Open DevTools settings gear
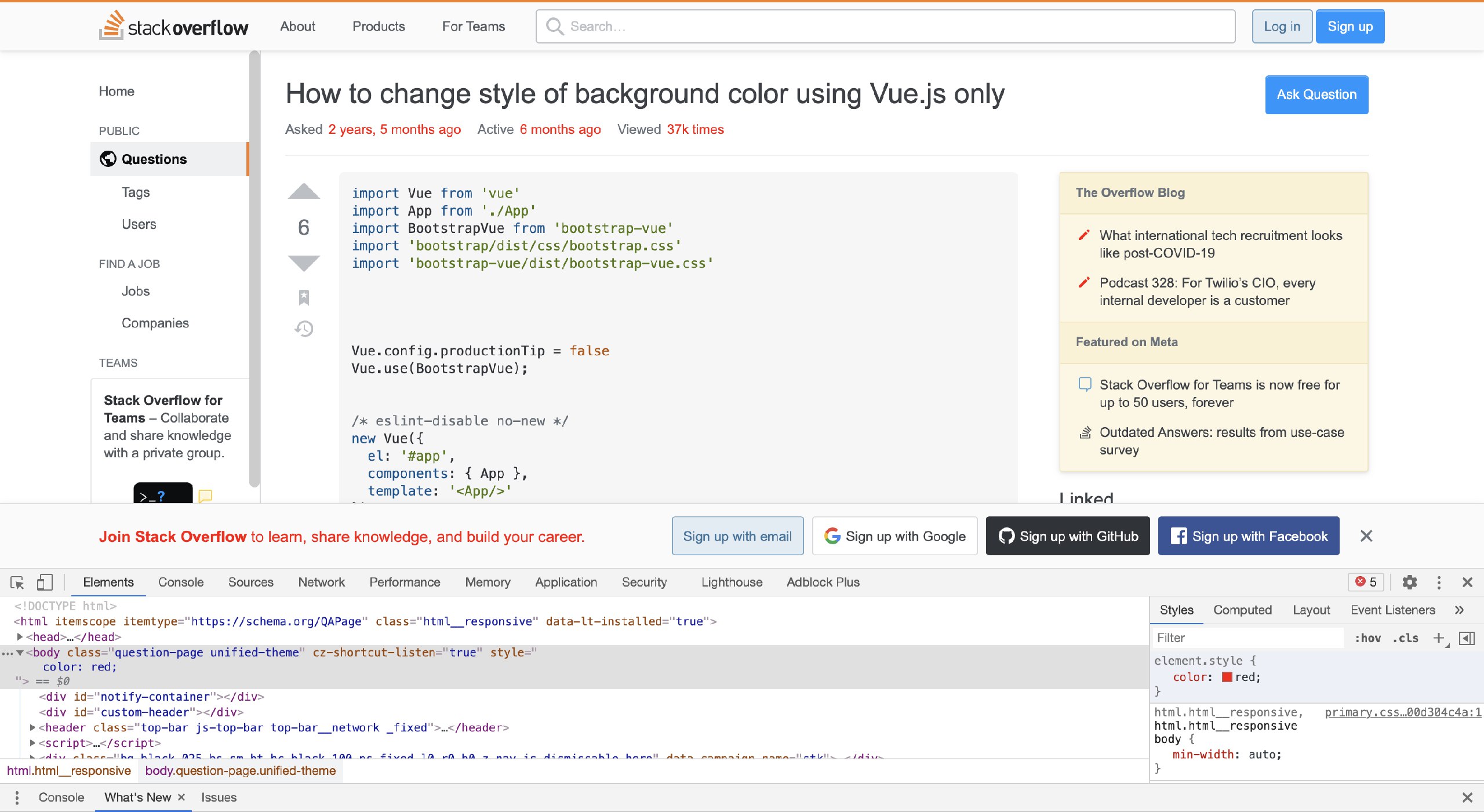 coord(1409,582)
